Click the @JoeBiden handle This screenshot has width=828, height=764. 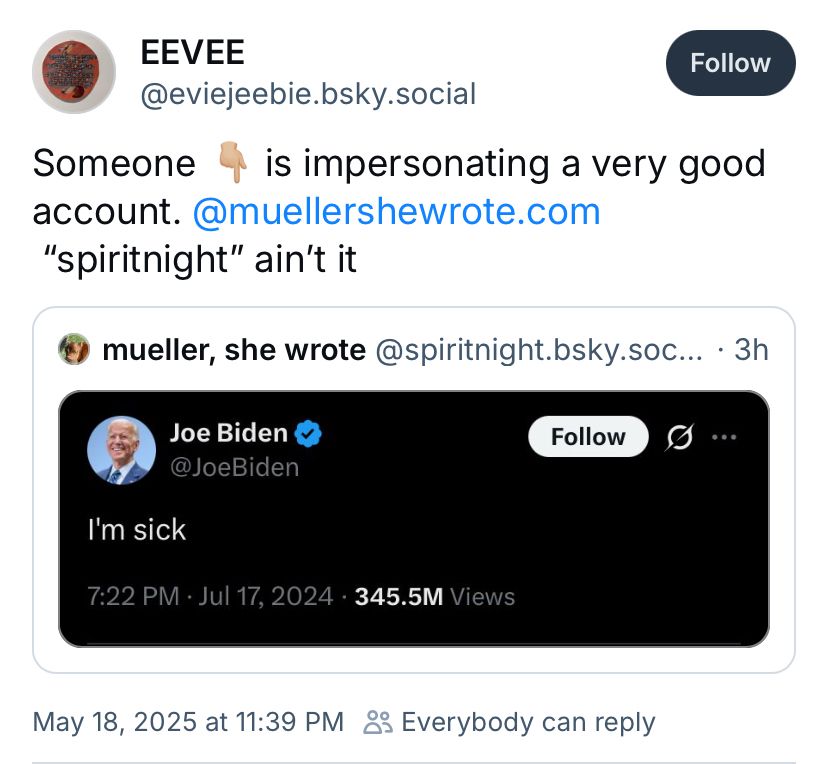[x=234, y=467]
